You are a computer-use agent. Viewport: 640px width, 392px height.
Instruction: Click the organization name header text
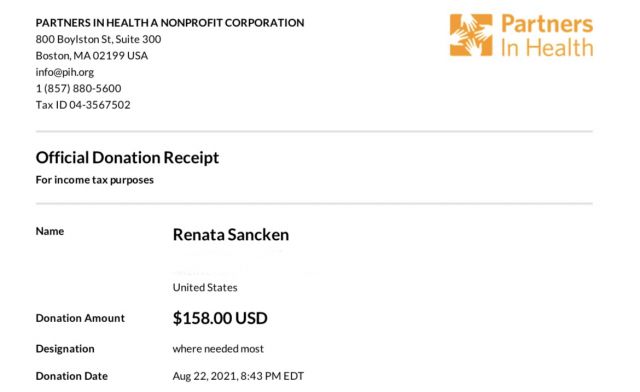coord(170,23)
